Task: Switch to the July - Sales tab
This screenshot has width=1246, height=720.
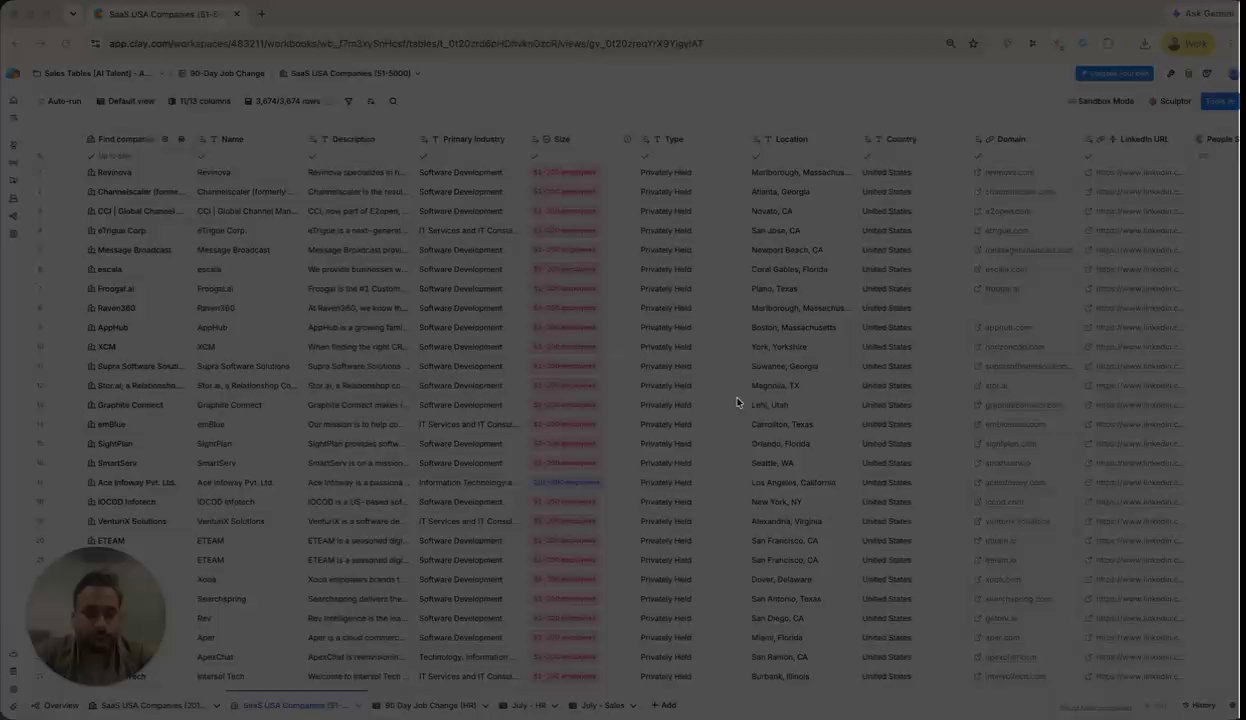Action: 596,706
